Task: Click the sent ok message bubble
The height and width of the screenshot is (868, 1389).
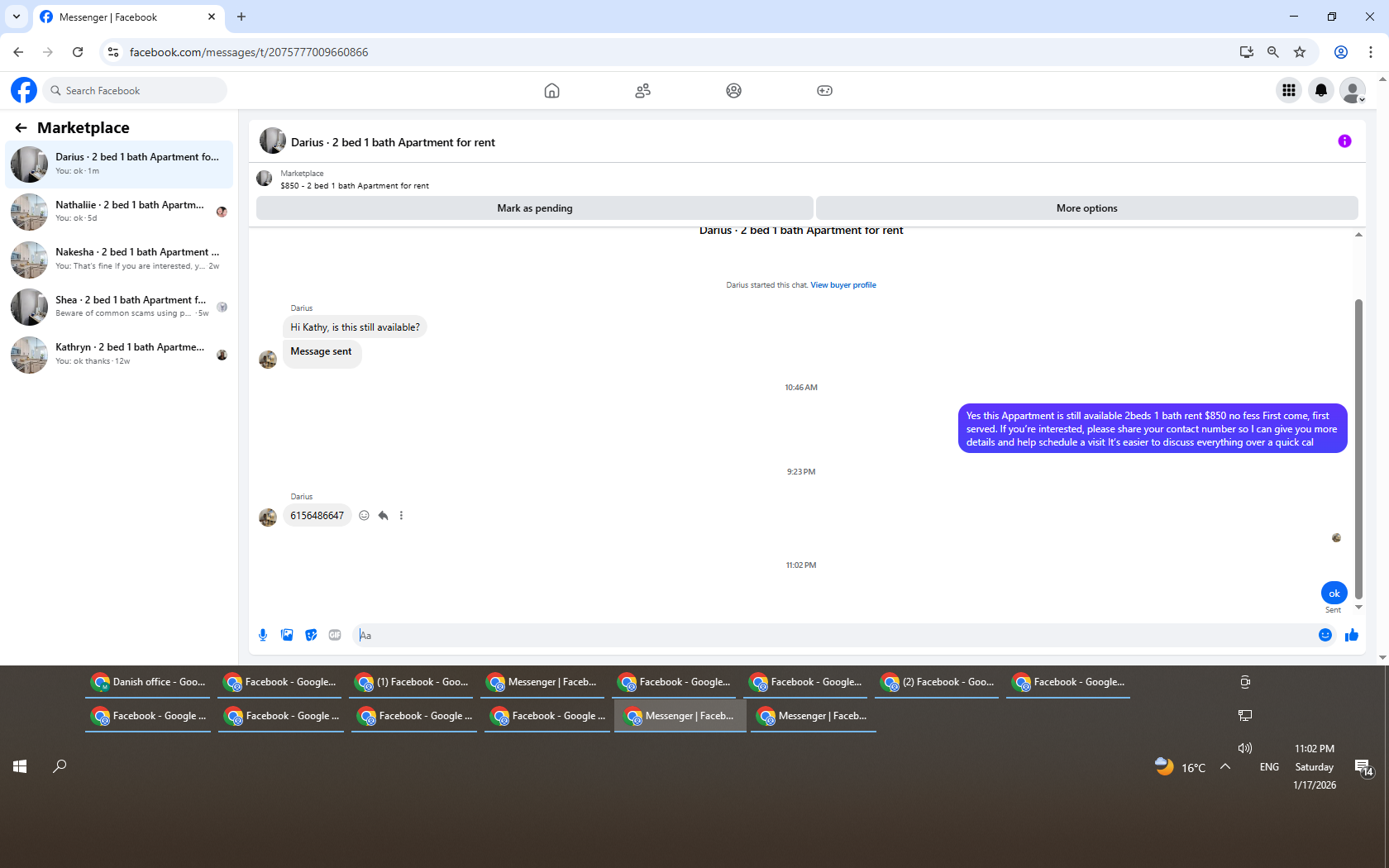Action: 1334,593
